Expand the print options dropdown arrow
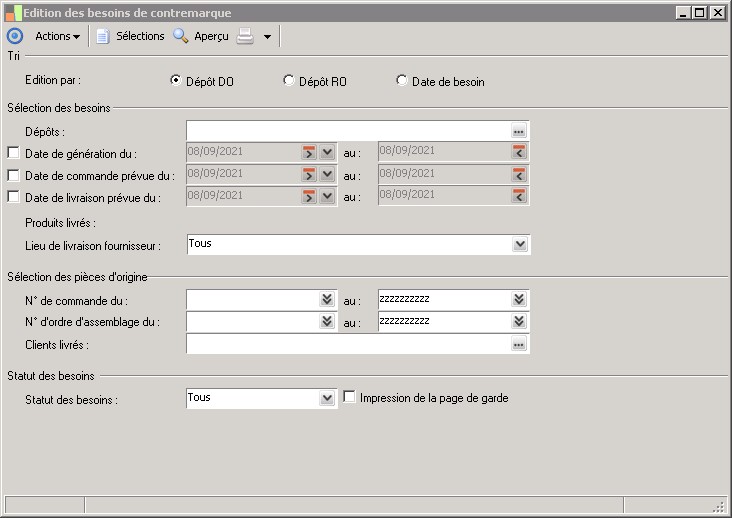Viewport: 732px width, 518px height. coord(267,37)
